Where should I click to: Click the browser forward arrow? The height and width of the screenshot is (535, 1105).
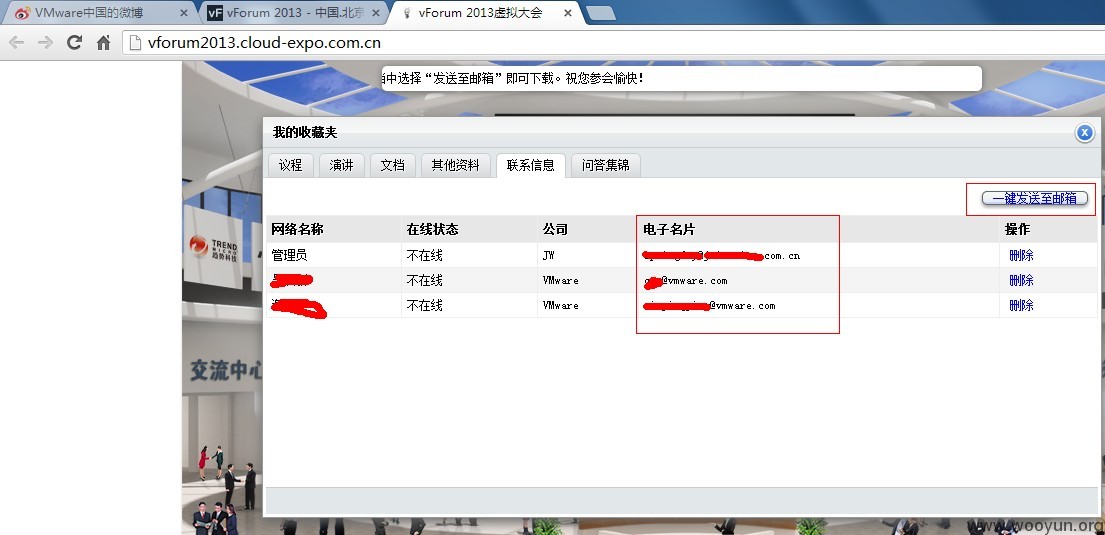45,43
